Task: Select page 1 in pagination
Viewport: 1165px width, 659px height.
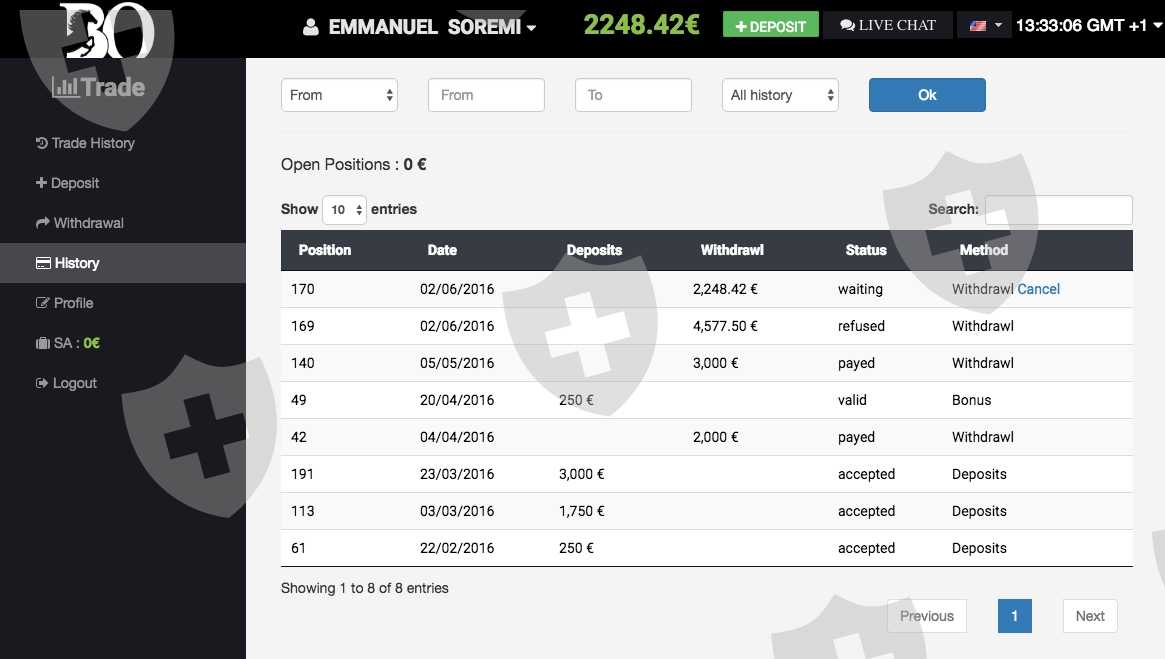Action: coord(1014,616)
